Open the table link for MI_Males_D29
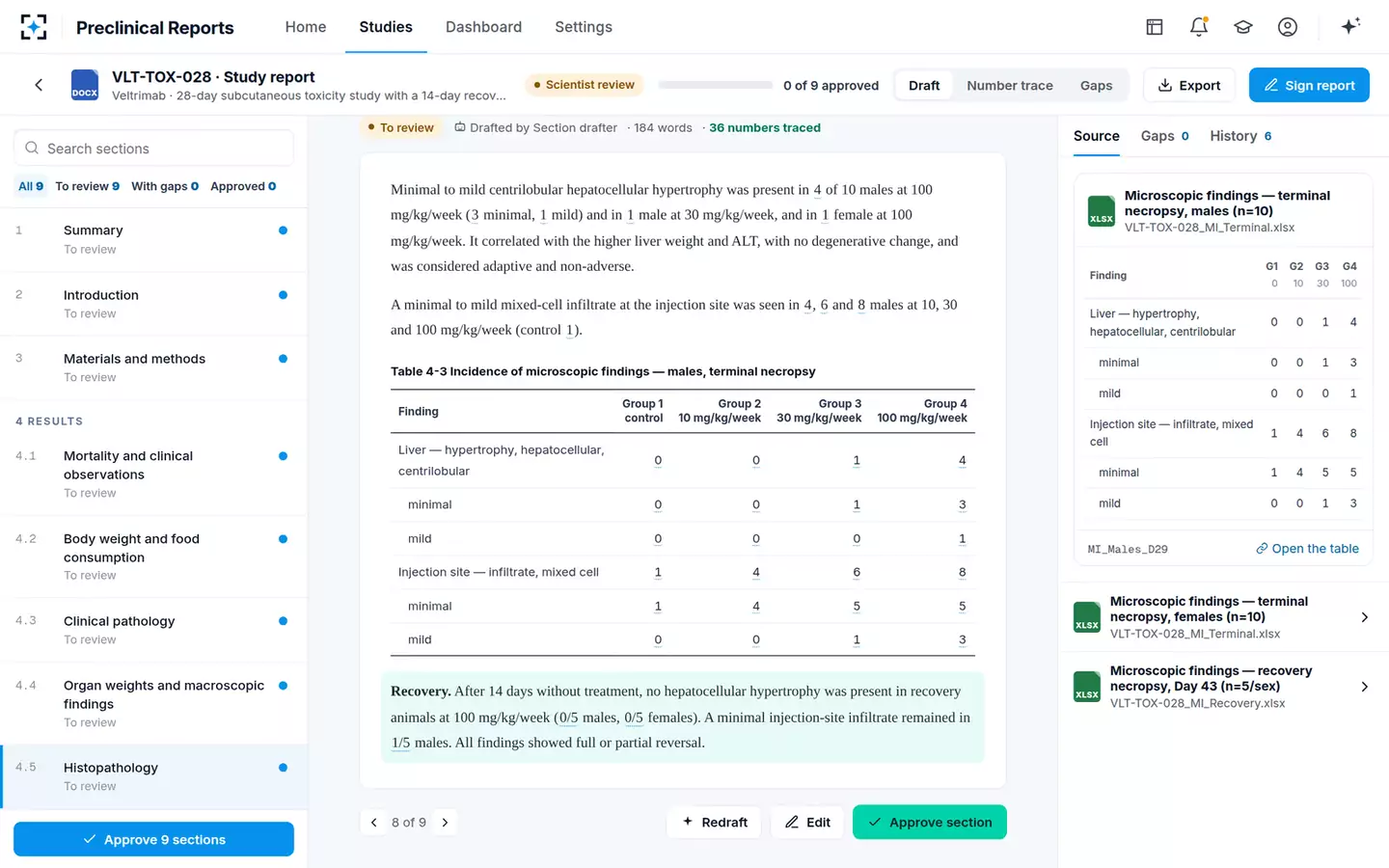This screenshot has height=868, width=1389. coord(1307,549)
